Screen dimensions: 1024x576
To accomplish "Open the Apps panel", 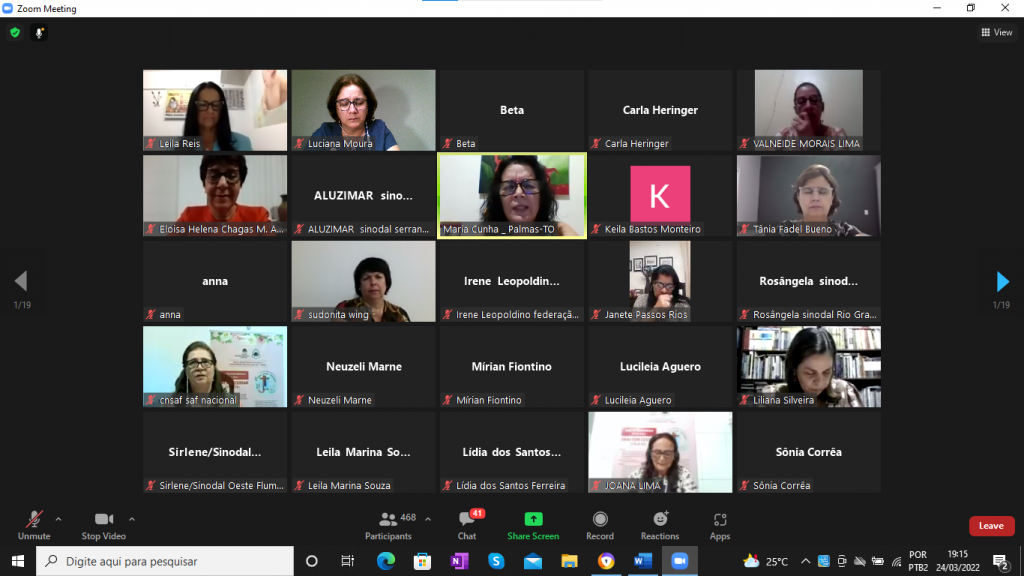I will coord(720,524).
